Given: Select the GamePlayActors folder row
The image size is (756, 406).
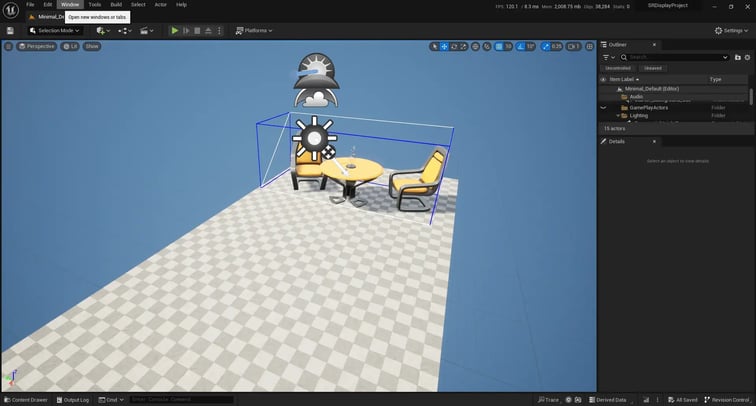Looking at the screenshot, I should pyautogui.click(x=675, y=108).
